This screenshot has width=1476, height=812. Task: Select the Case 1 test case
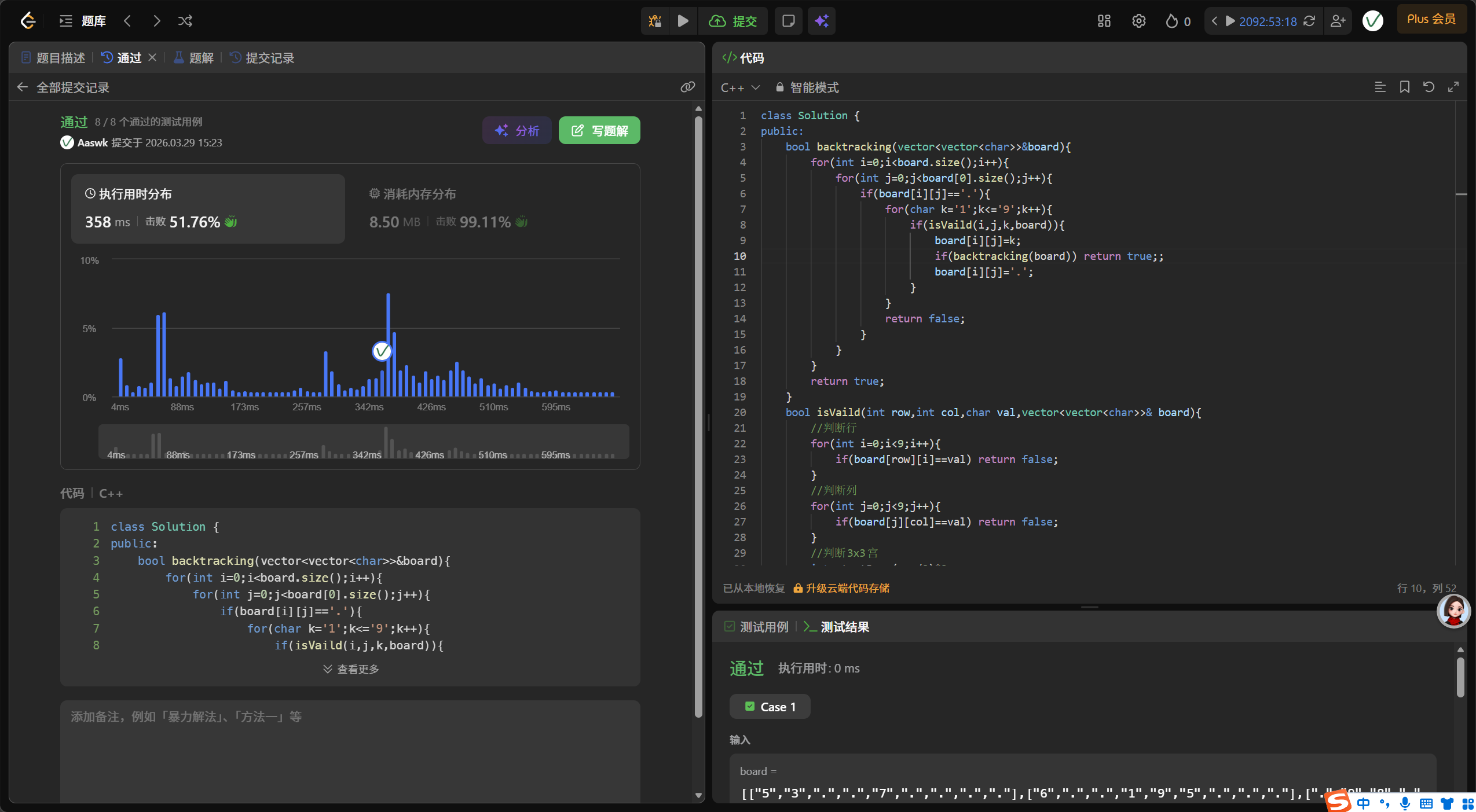770,707
